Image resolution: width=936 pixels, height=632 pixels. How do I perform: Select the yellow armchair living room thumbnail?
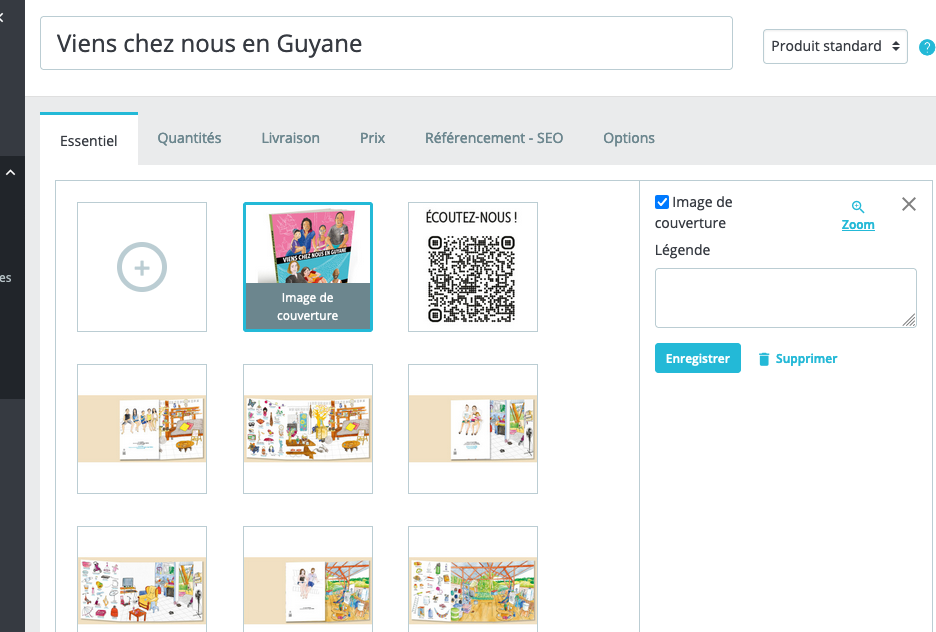(142, 579)
